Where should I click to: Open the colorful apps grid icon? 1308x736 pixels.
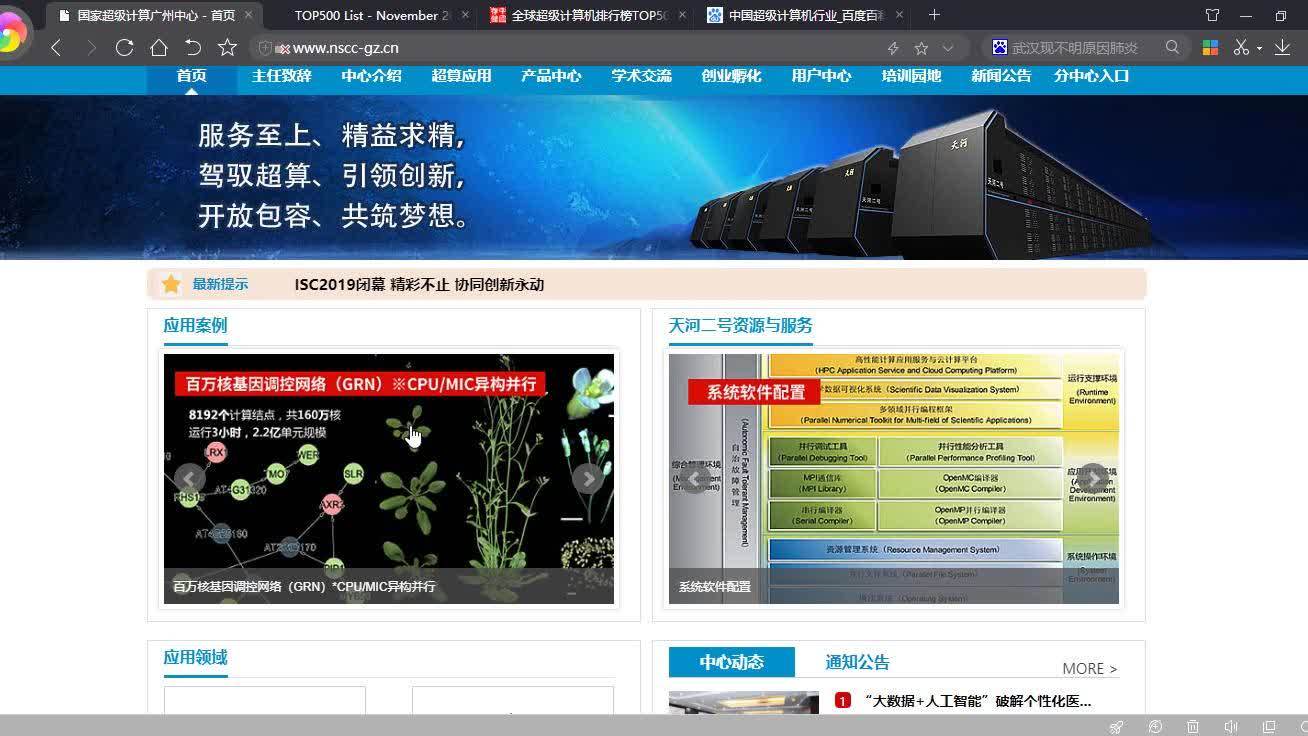coord(1210,47)
